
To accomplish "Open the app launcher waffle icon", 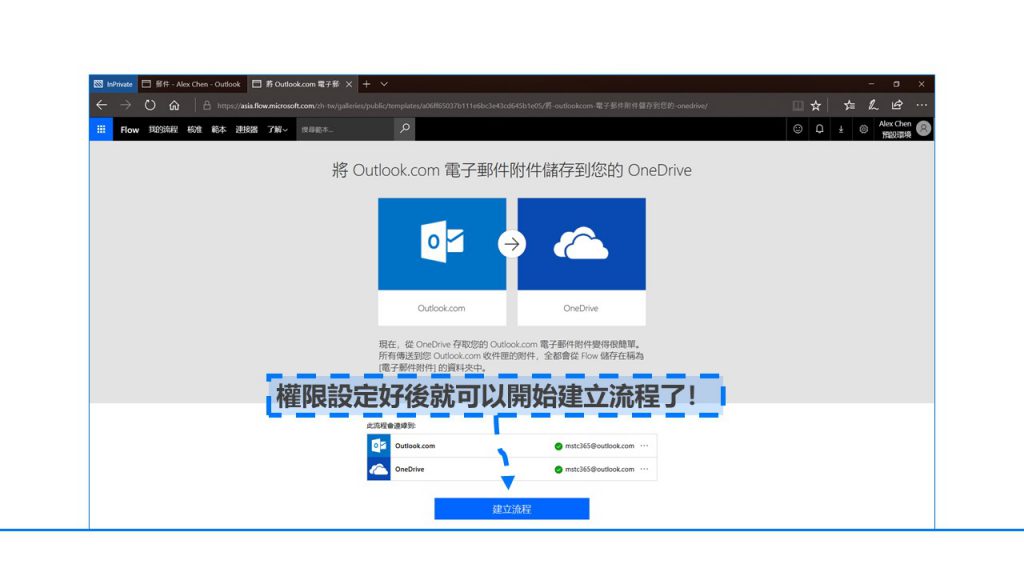I will 101,129.
